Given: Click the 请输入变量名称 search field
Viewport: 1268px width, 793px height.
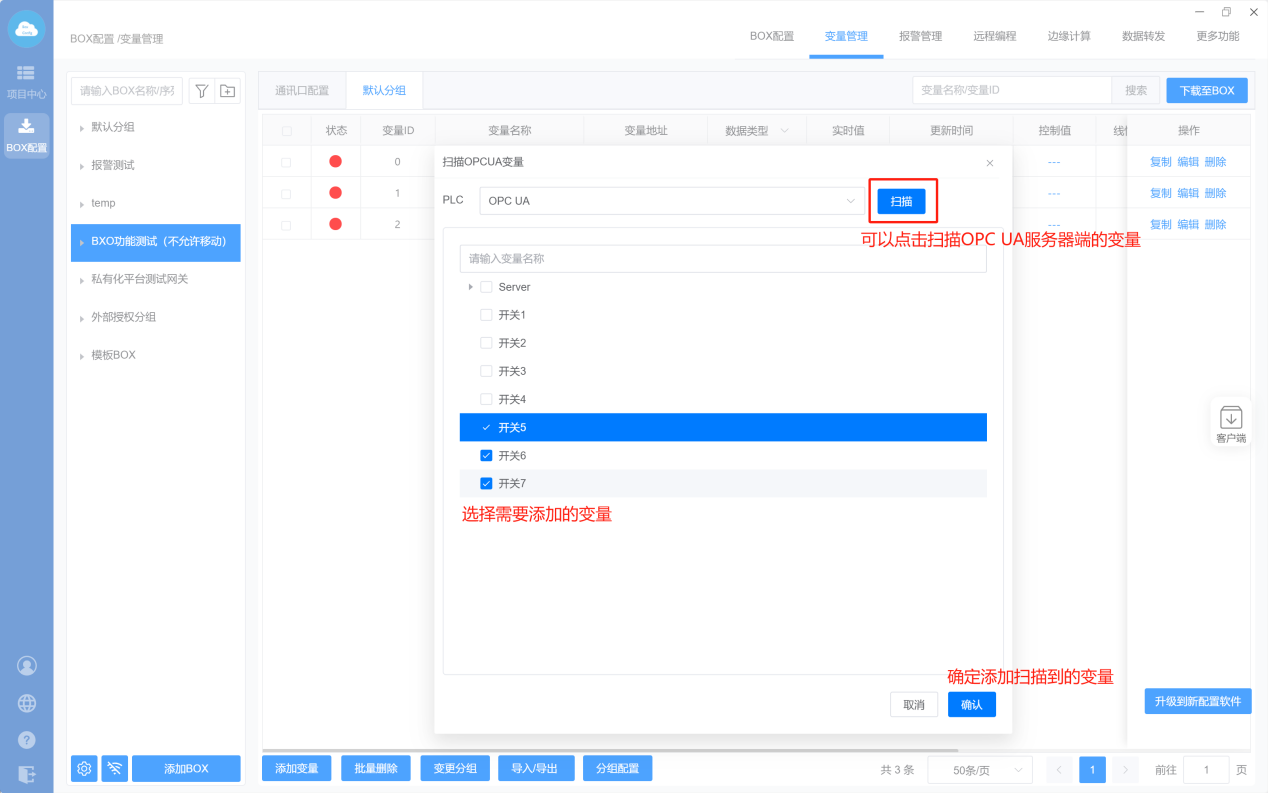Looking at the screenshot, I should click(722, 259).
